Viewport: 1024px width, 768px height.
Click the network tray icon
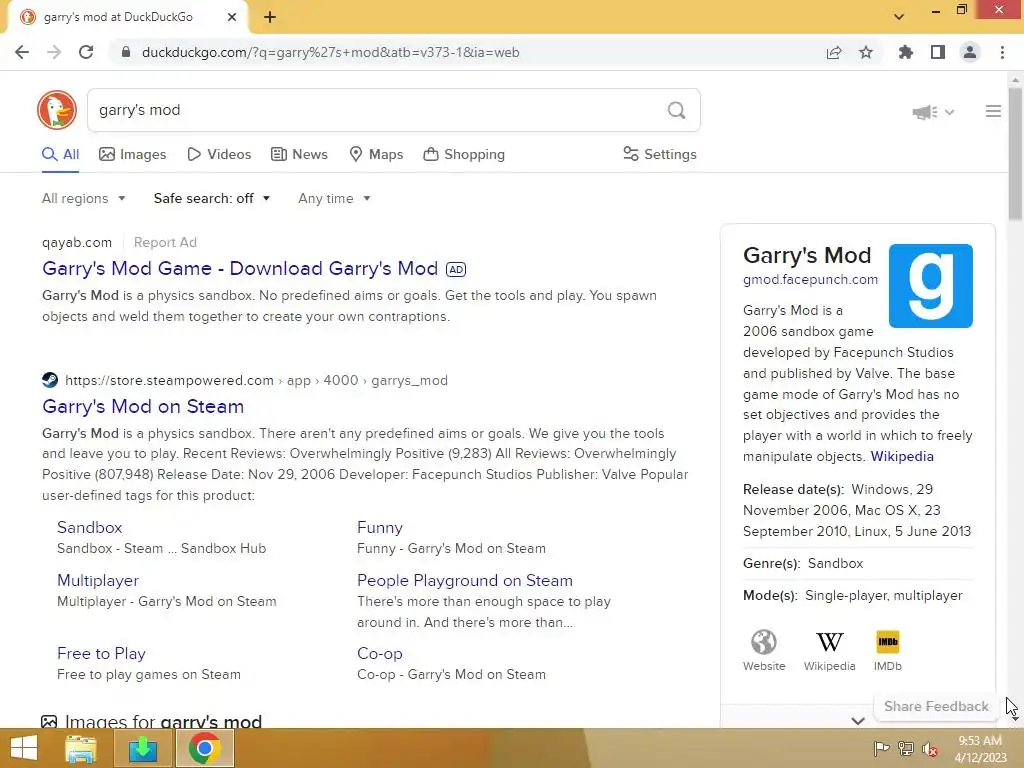coord(906,749)
